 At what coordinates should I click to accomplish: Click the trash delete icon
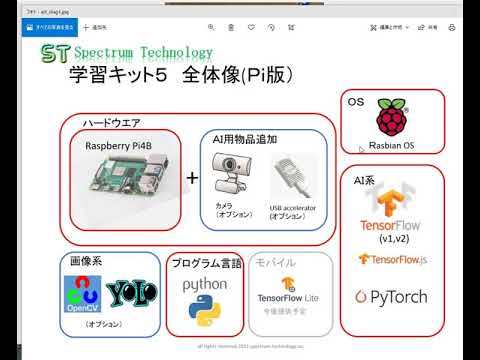pos(231,27)
